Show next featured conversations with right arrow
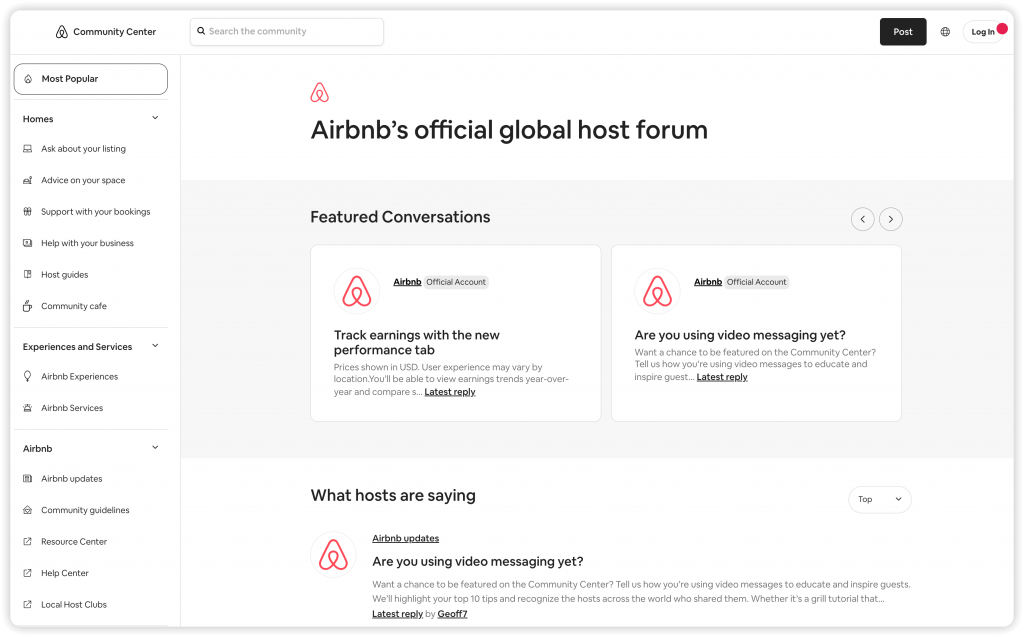The height and width of the screenshot is (637, 1024). tap(891, 219)
